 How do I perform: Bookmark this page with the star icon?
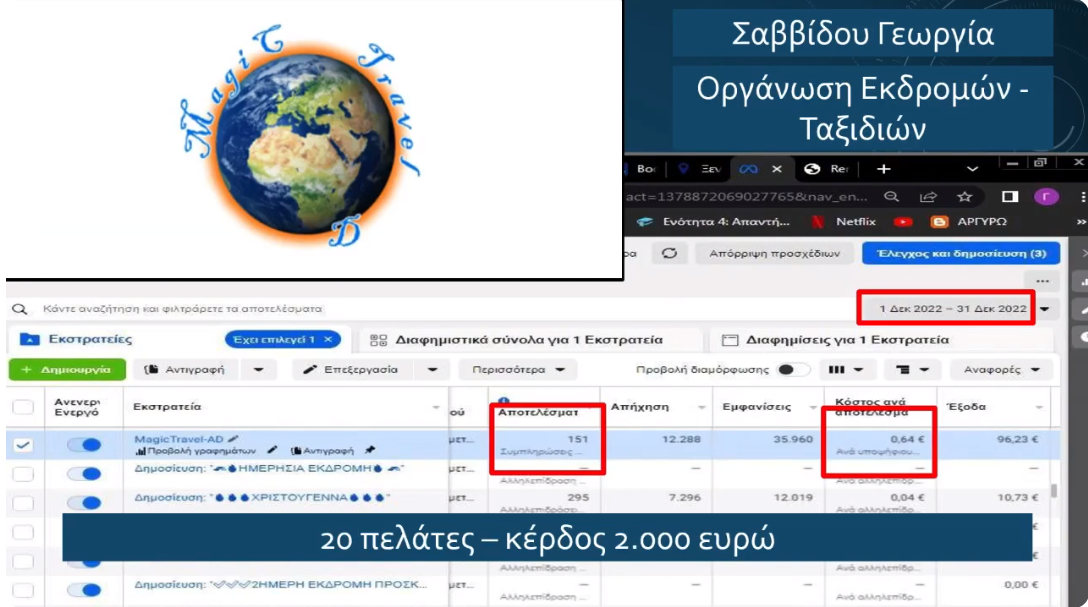(x=965, y=197)
